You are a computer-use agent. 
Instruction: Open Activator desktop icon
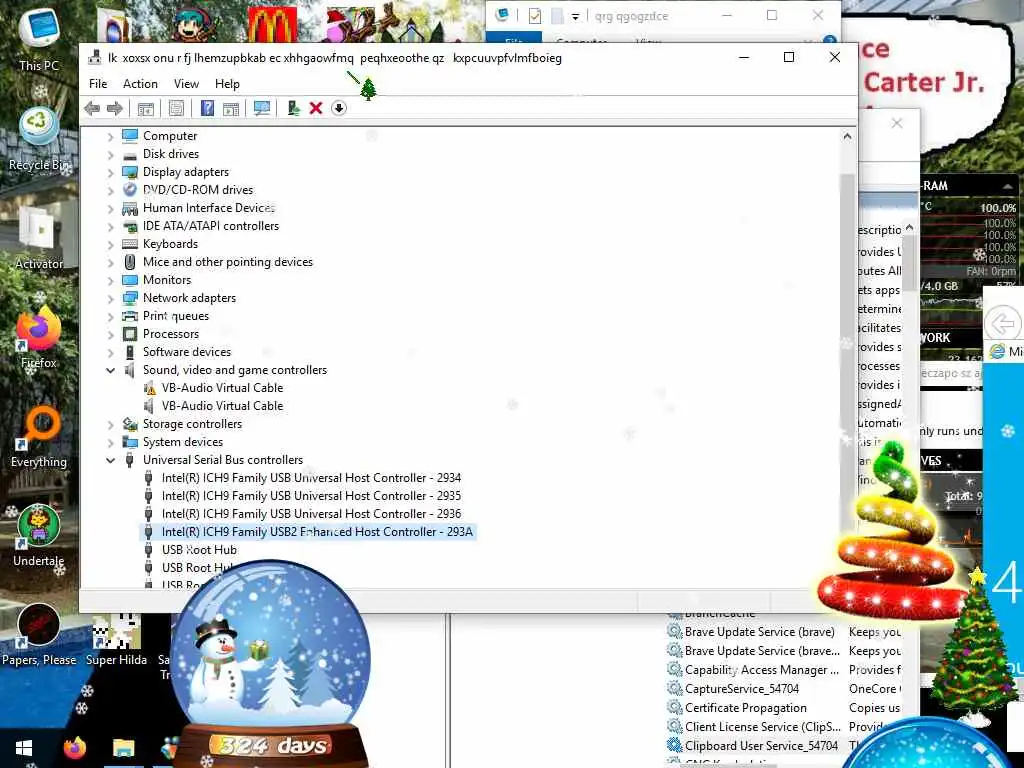tap(39, 238)
